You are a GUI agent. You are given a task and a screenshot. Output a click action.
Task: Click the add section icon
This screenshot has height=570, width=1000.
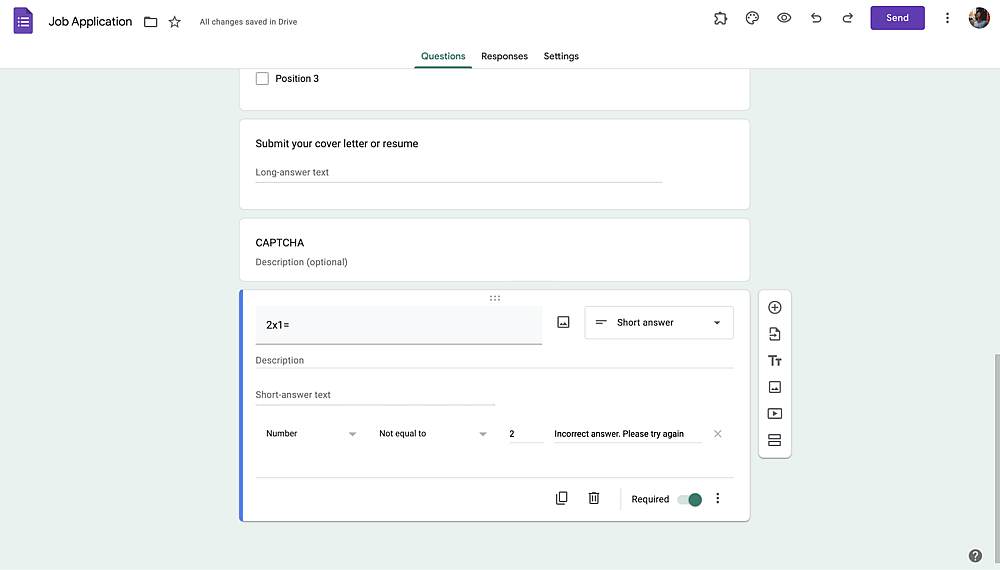tap(775, 440)
